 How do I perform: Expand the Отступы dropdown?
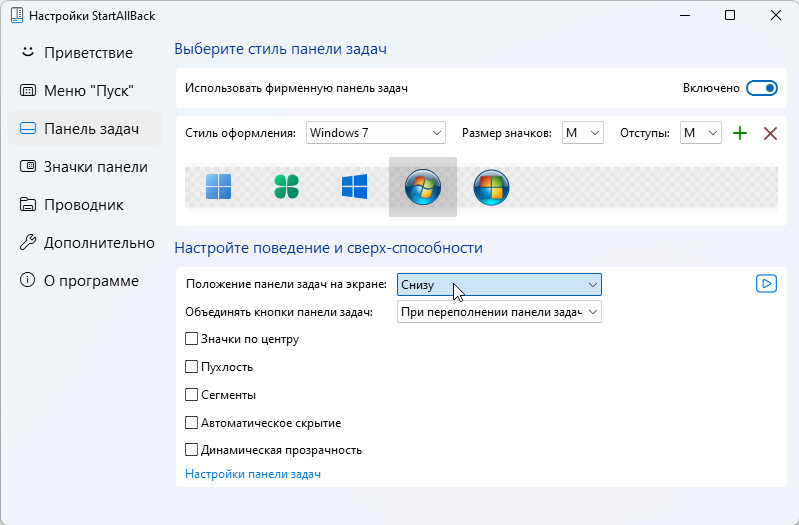pyautogui.click(x=701, y=133)
